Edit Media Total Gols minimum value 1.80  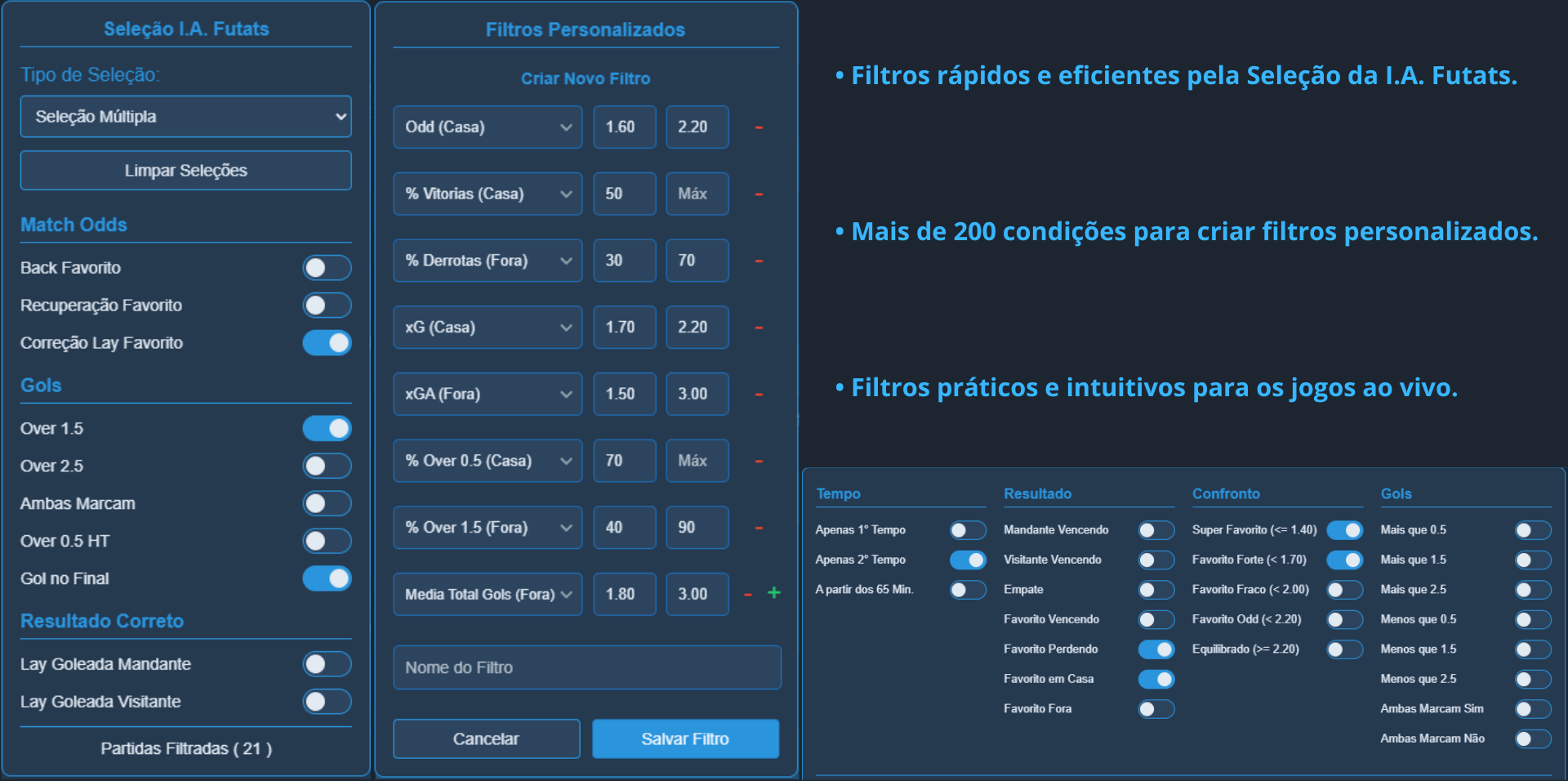[x=625, y=595]
